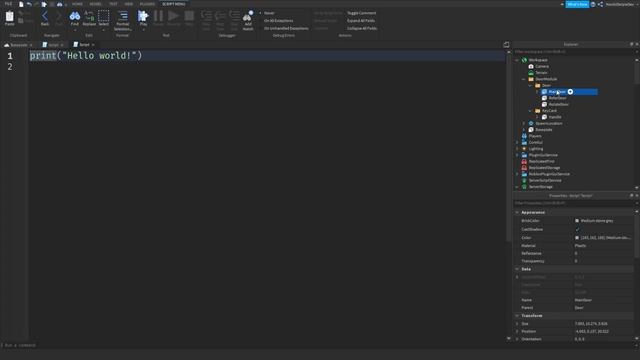Screen dimensions: 640x360
Task: Expand the Position property row
Action: [x=517, y=331]
